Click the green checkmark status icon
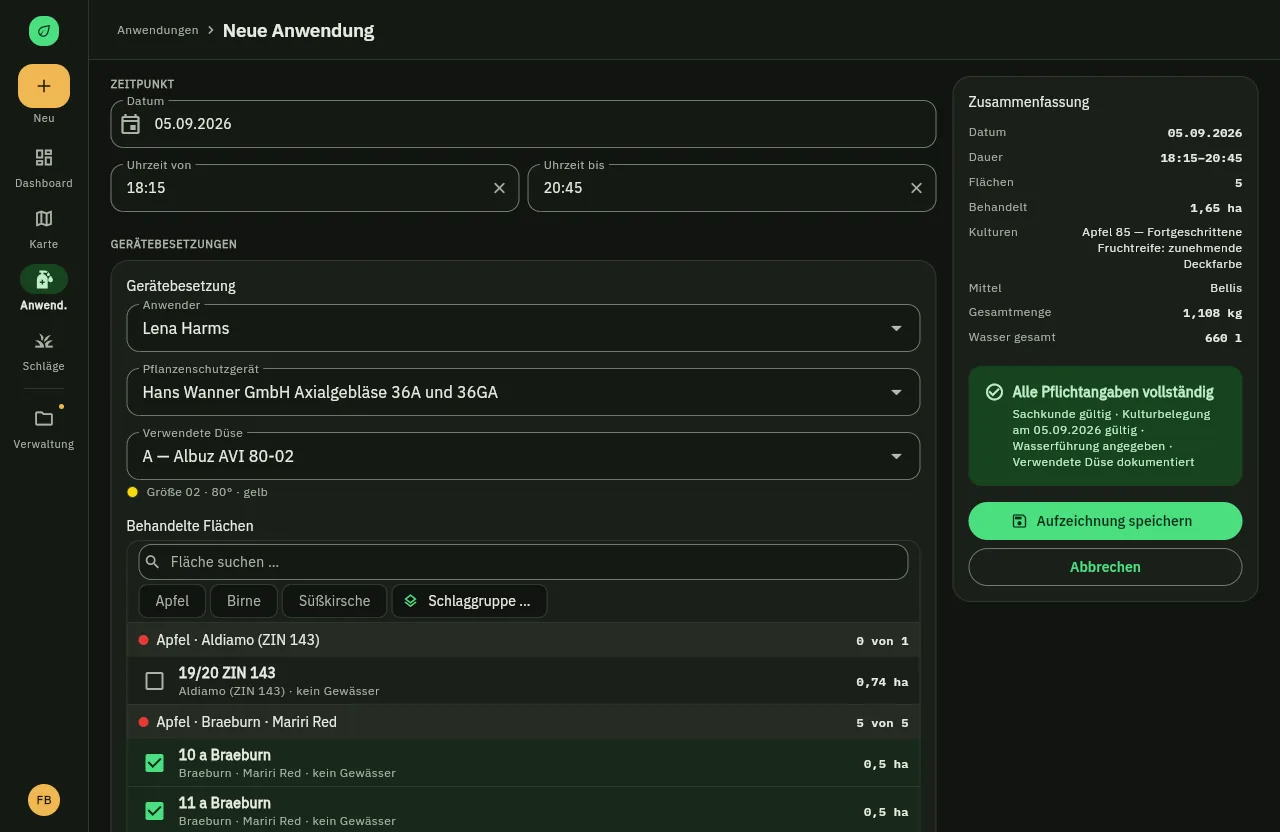 point(994,392)
